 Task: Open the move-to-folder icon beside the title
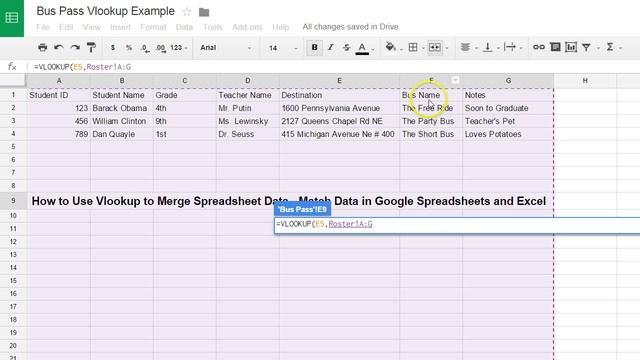click(x=204, y=12)
